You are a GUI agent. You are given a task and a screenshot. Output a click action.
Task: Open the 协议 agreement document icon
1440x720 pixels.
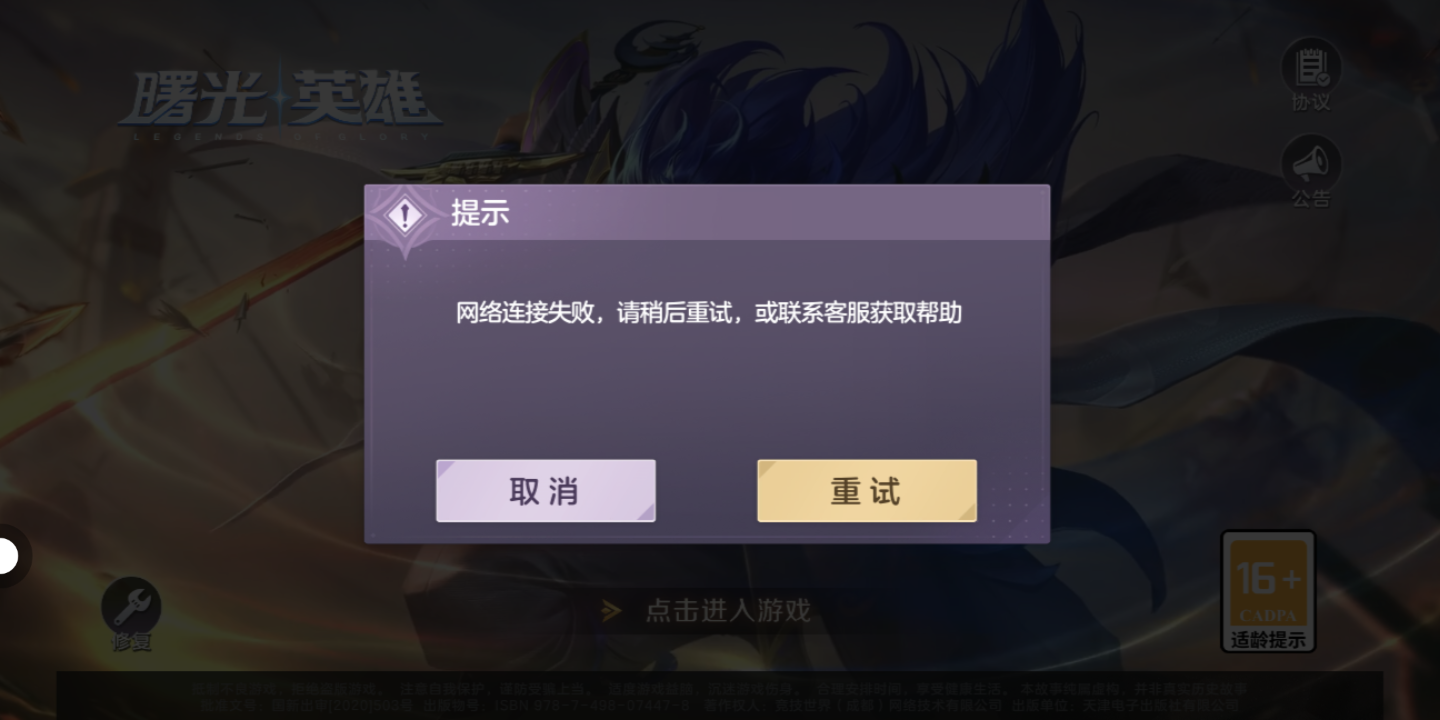pyautogui.click(x=1311, y=66)
